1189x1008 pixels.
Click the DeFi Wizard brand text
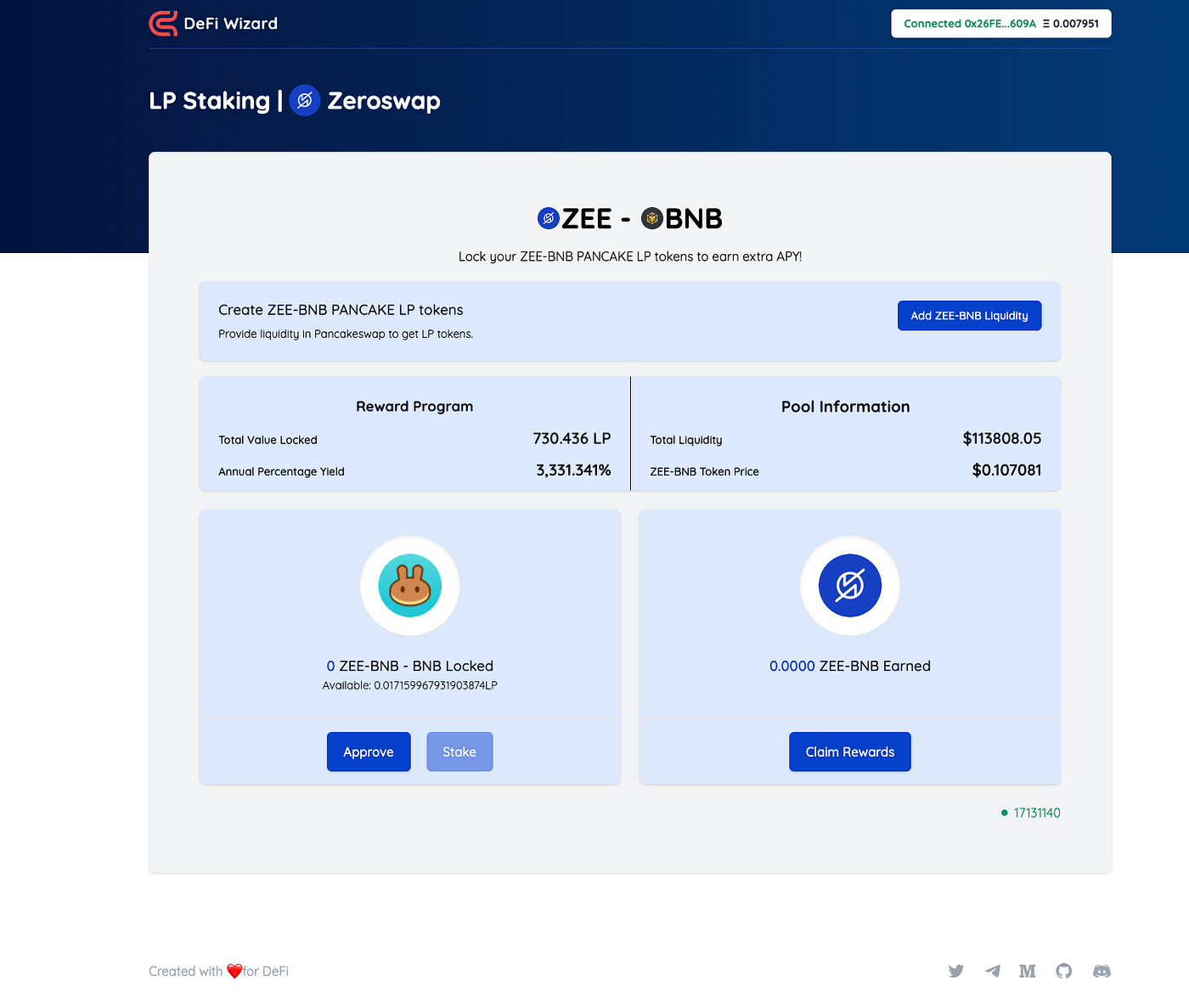click(231, 24)
